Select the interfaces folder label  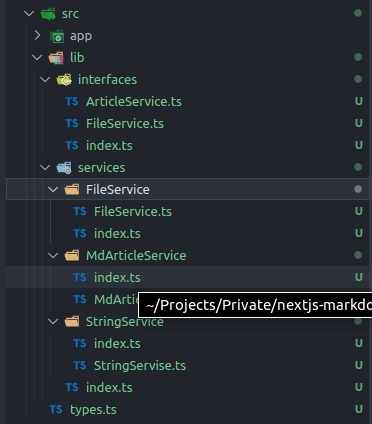pyautogui.click(x=107, y=80)
